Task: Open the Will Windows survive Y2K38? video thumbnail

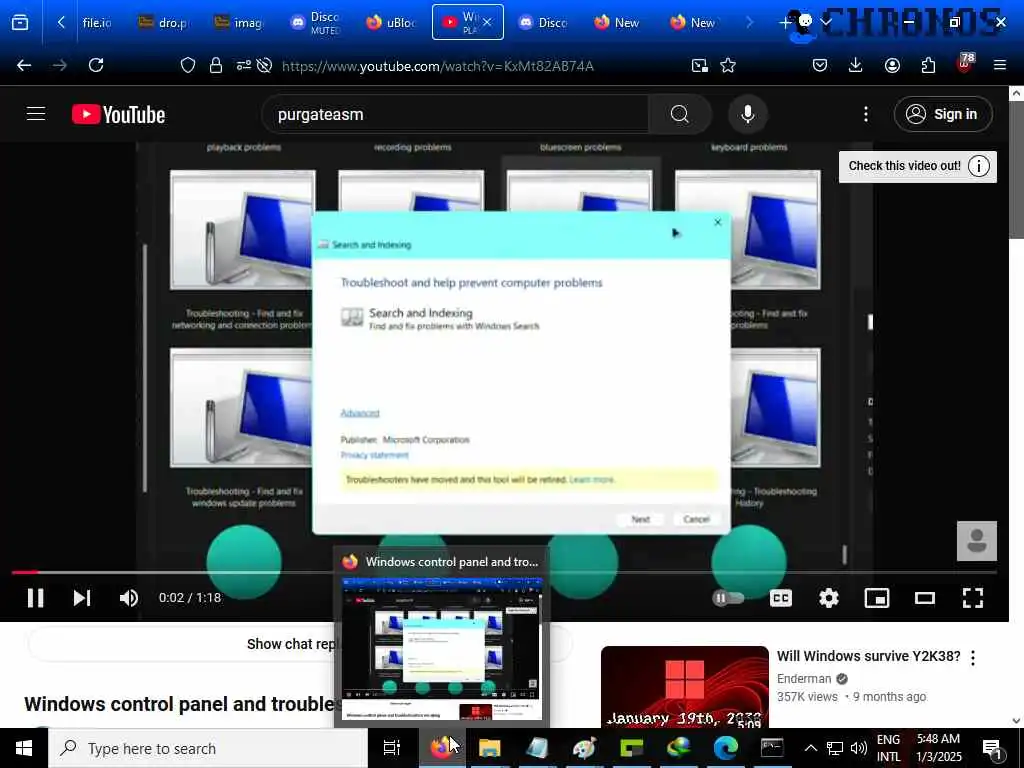Action: point(684,687)
